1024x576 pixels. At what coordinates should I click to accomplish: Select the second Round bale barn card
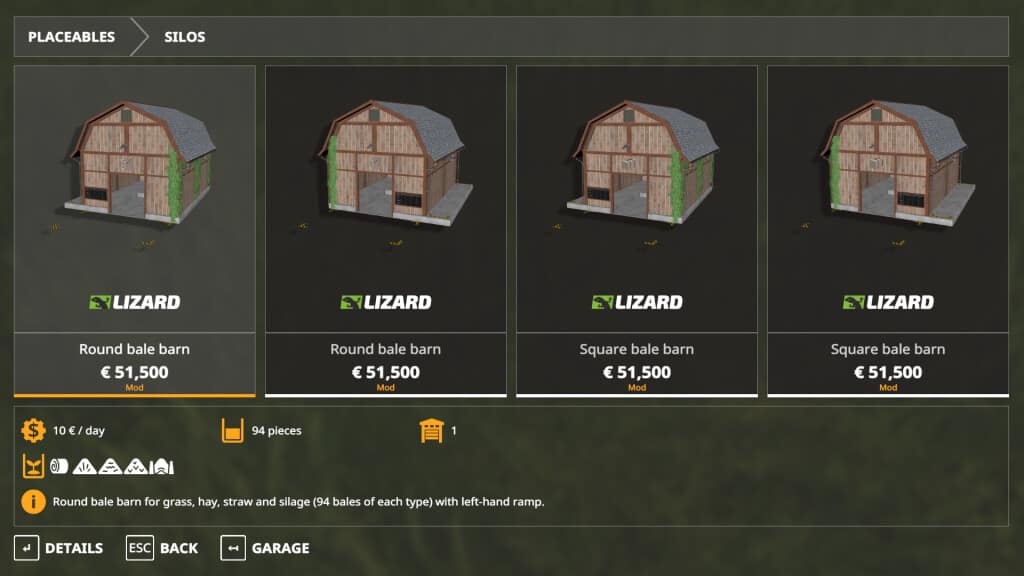pos(386,231)
